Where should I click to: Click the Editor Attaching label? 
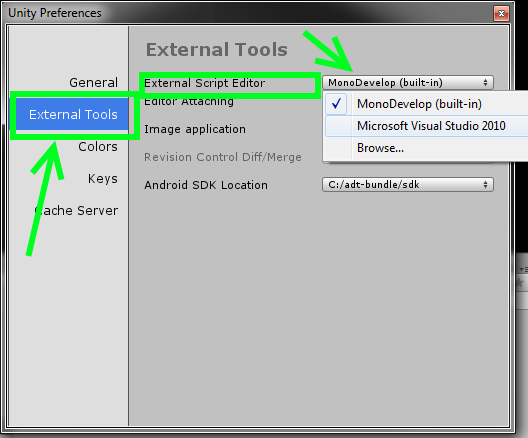pos(189,101)
